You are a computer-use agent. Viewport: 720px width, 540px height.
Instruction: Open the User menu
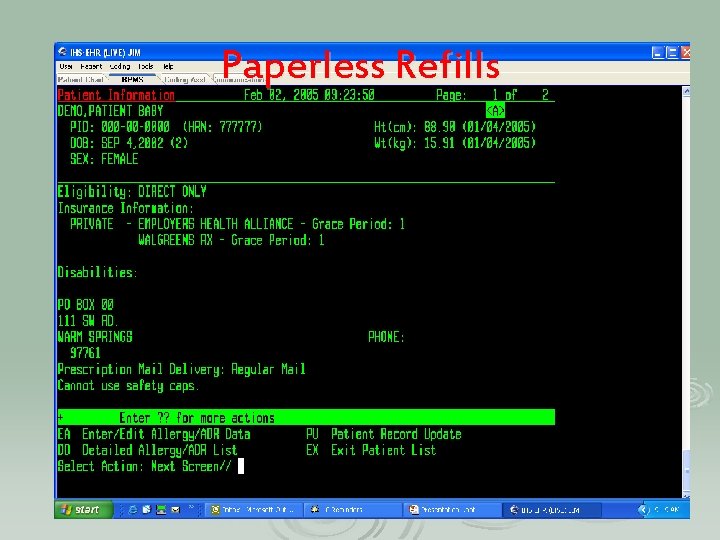[66, 67]
